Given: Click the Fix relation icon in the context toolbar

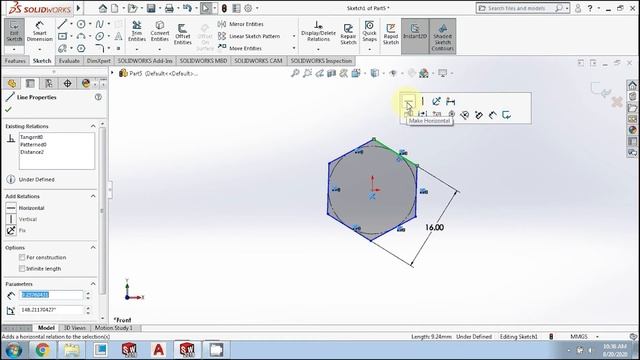Looking at the screenshot, I should pos(436,101).
